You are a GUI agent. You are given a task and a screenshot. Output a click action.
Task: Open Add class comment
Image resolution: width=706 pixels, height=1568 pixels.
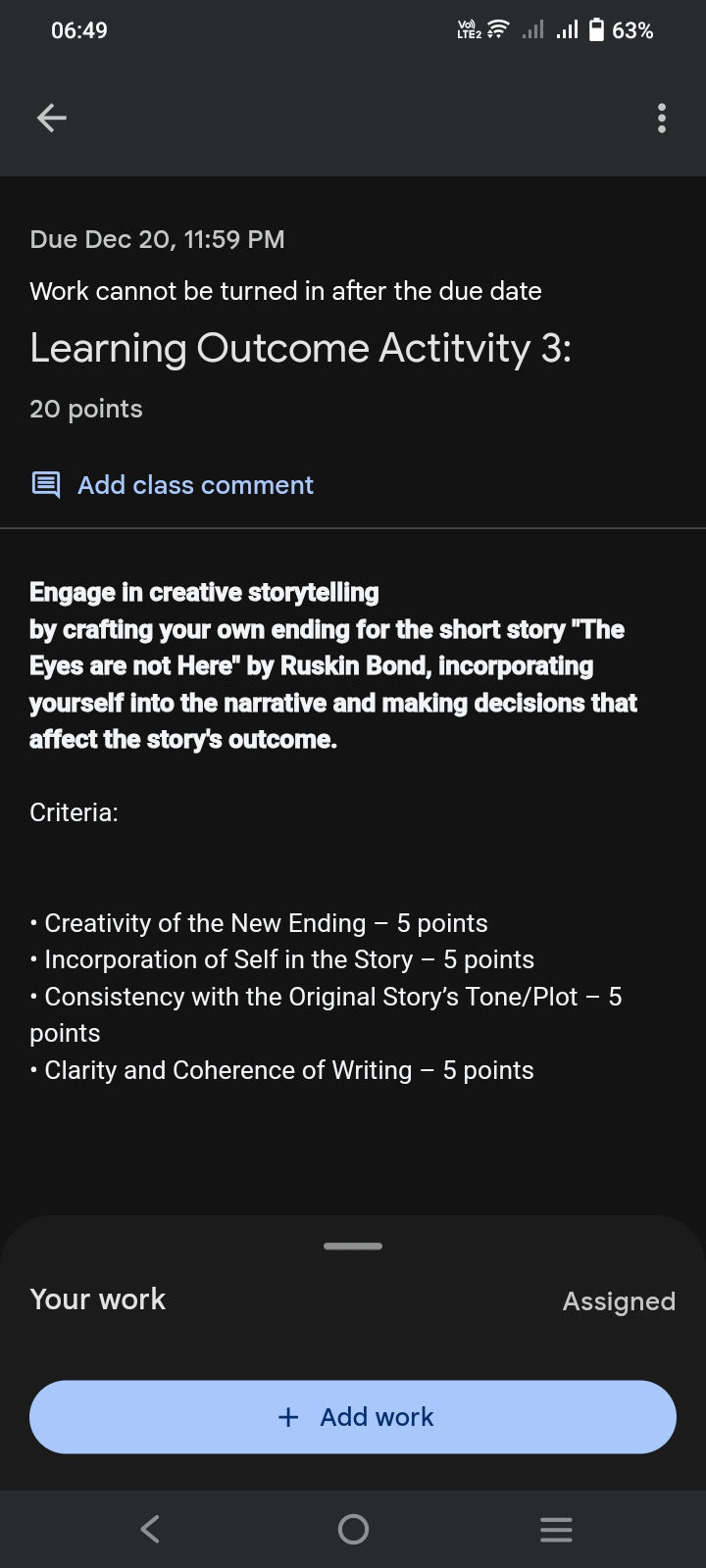coord(195,484)
